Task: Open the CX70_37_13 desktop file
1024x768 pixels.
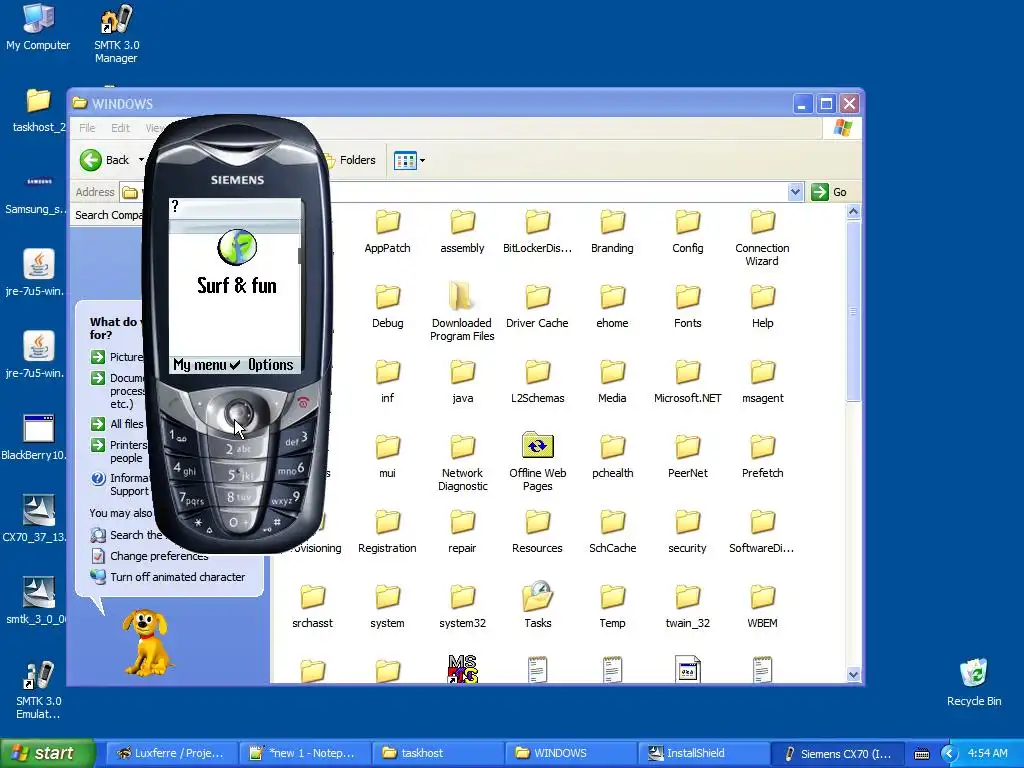Action: point(36,519)
